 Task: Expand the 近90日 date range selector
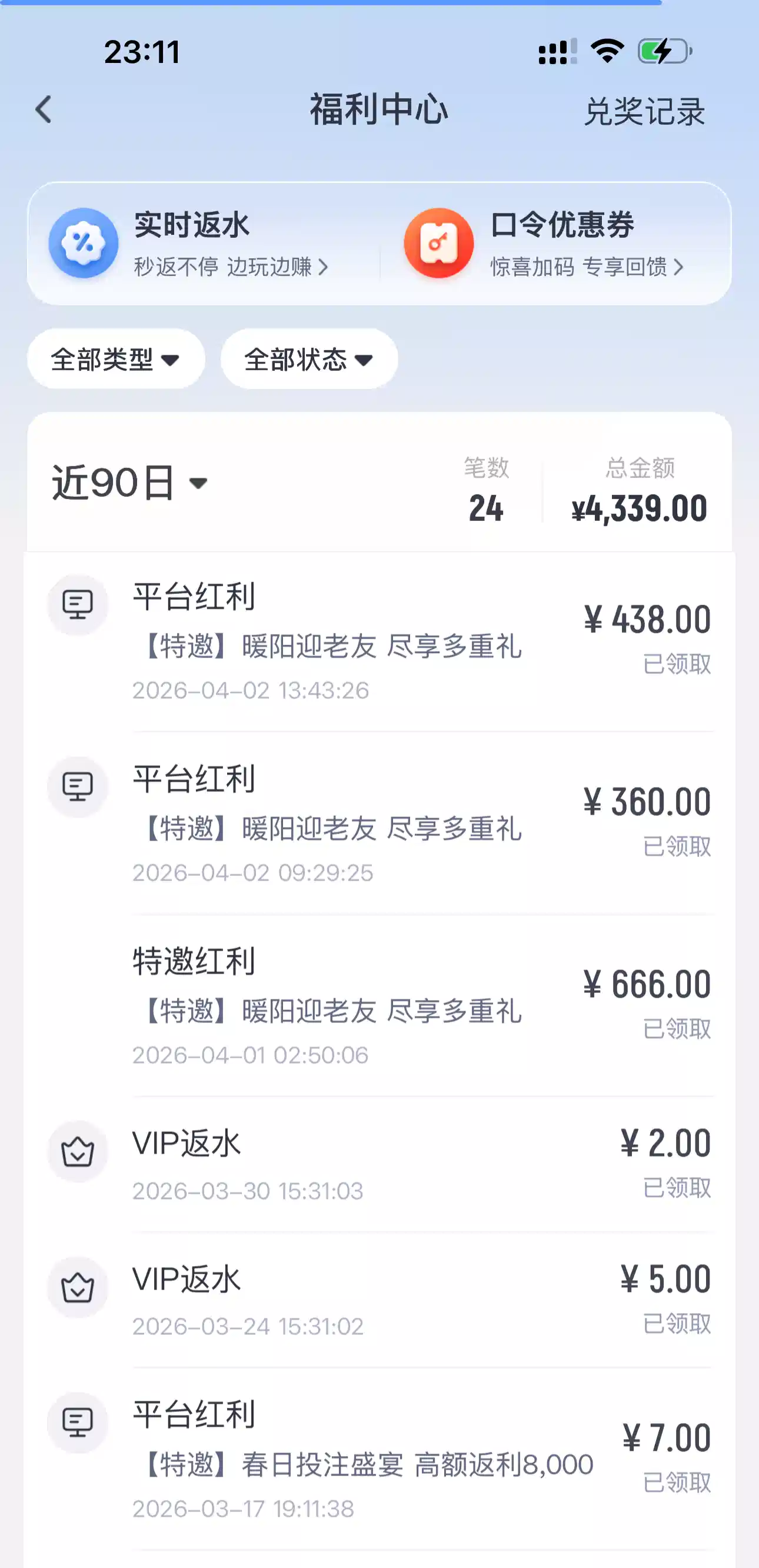click(130, 483)
